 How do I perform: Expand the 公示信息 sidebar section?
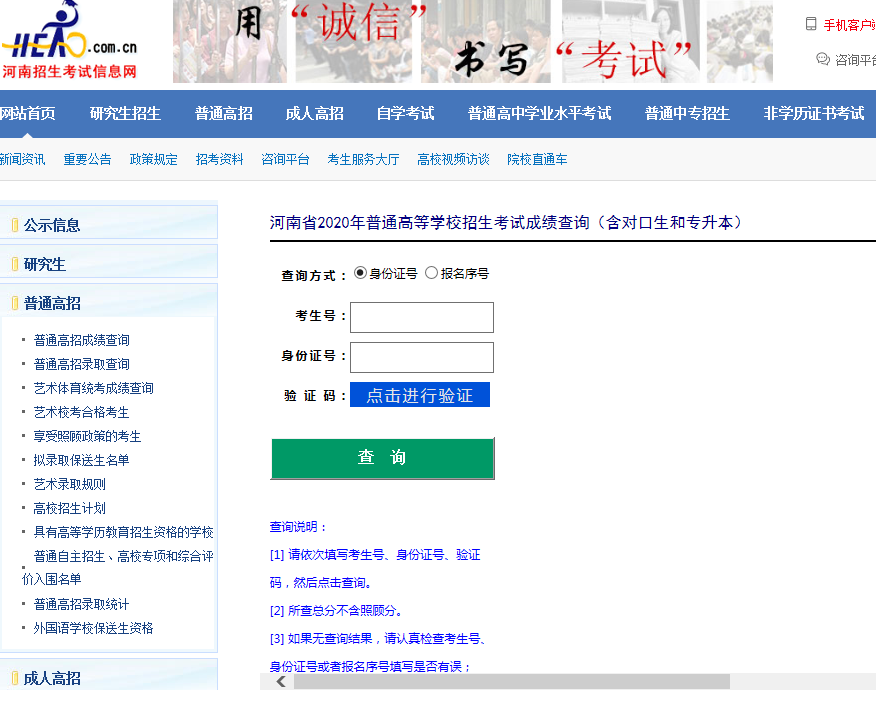(52, 225)
